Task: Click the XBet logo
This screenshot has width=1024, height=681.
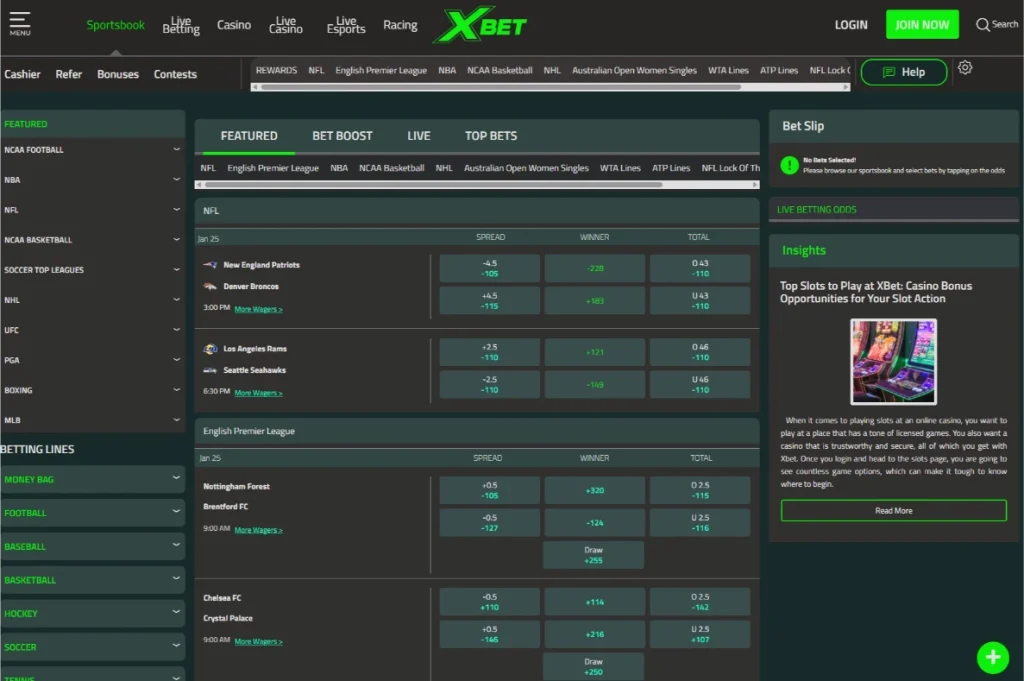Action: (x=480, y=25)
